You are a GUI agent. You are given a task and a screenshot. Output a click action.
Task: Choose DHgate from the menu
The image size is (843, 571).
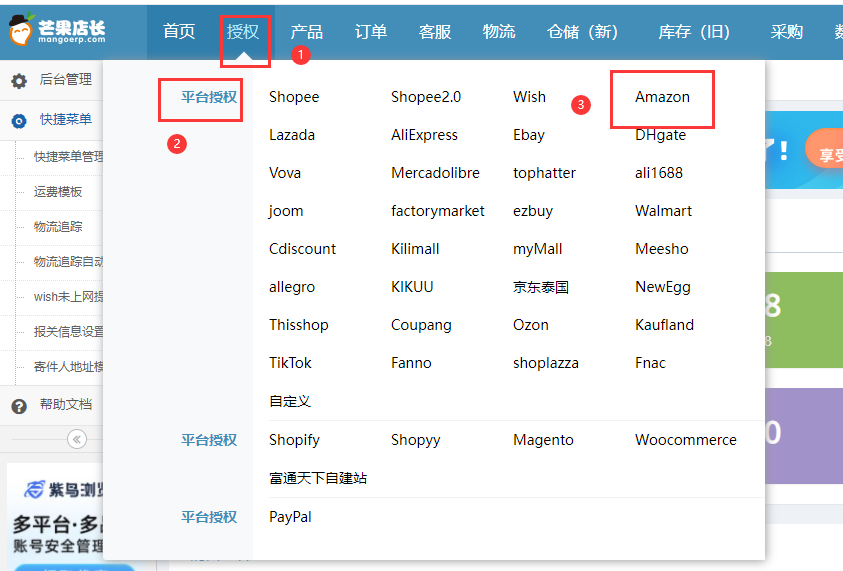[661, 135]
